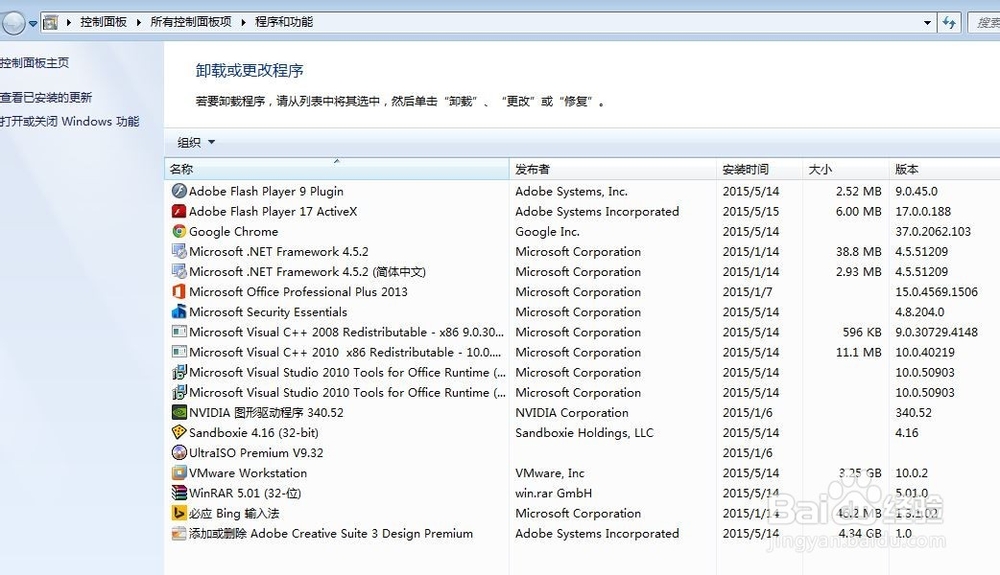Click the Adobe Flash Player 17 ActiveX icon

[x=179, y=211]
